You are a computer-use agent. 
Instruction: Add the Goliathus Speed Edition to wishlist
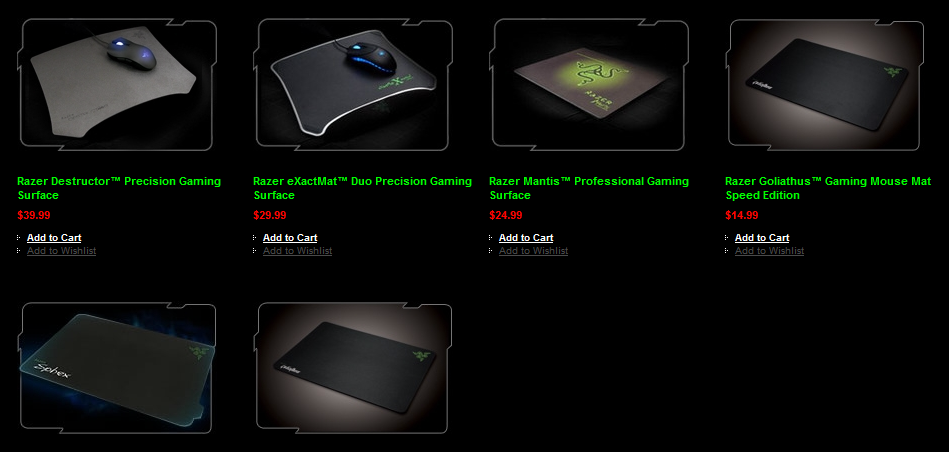(x=769, y=251)
